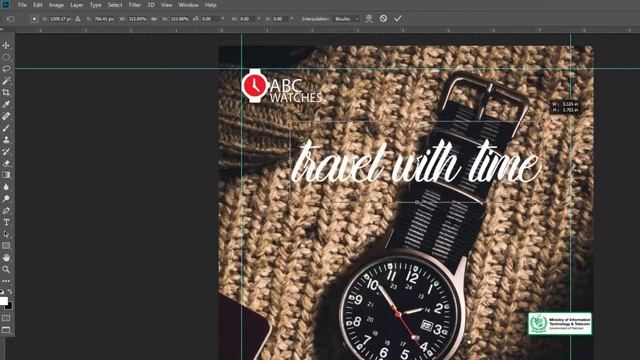
Task: Click the width percentage field
Action: pos(138,19)
